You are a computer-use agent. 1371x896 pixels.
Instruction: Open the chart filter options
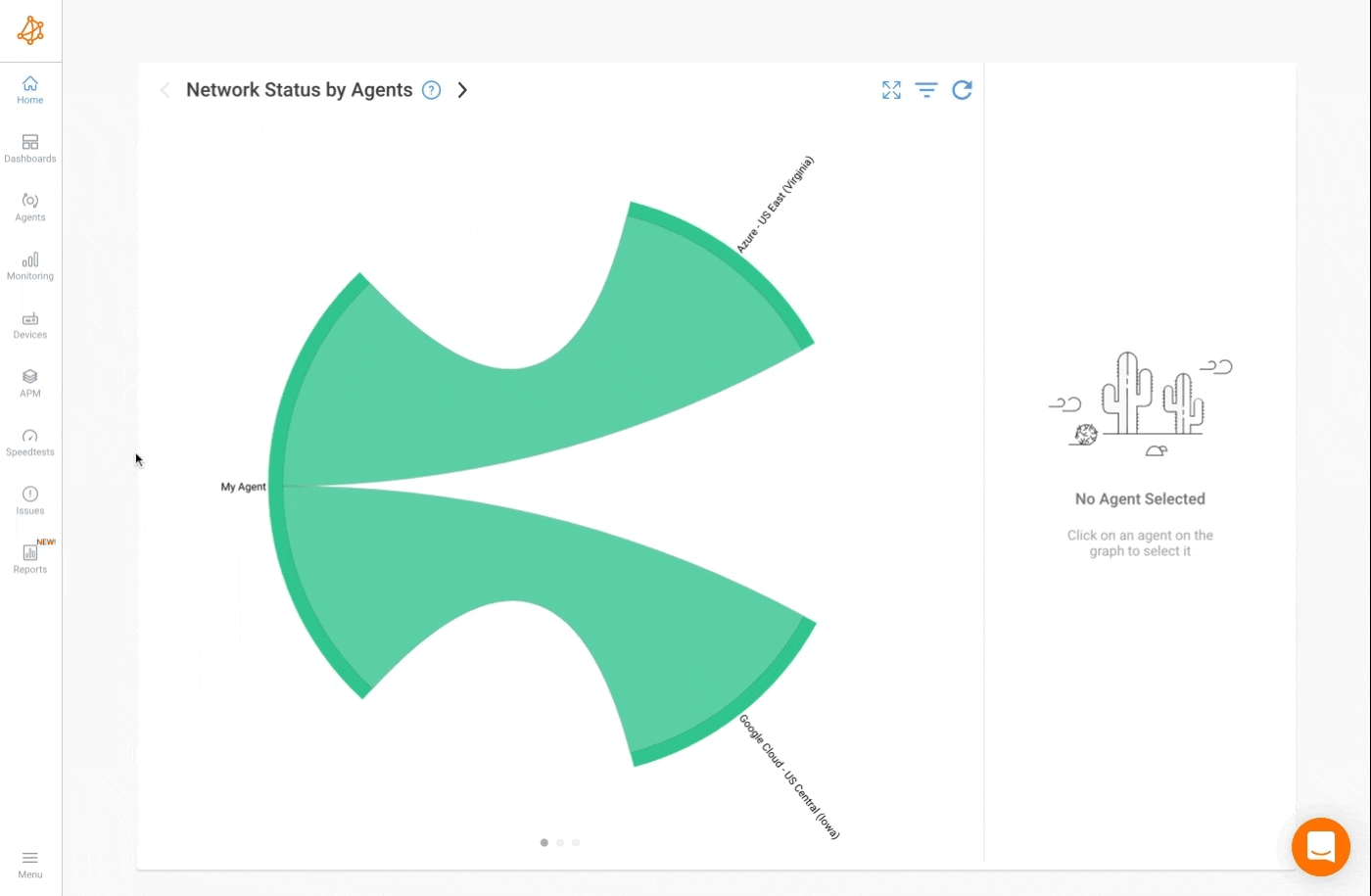coord(926,89)
